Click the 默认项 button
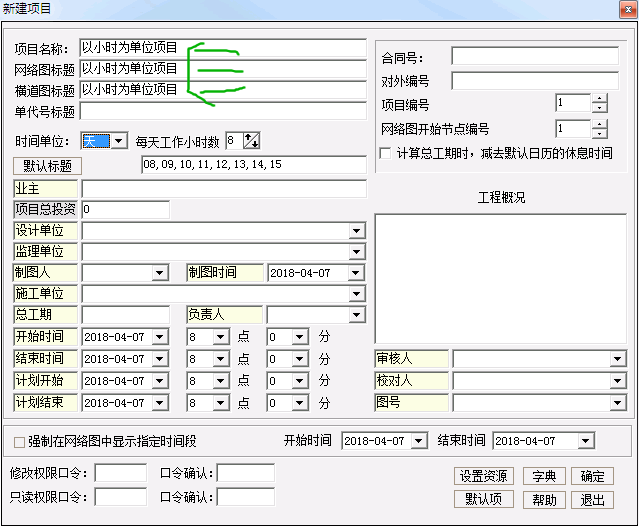The image size is (639, 527). [483, 500]
